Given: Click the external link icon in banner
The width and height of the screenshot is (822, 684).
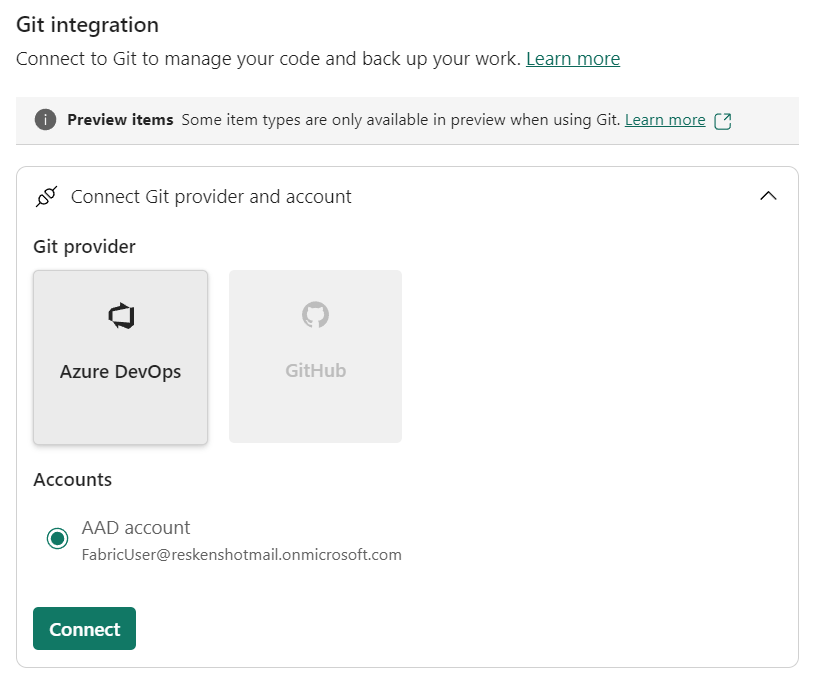Looking at the screenshot, I should [x=723, y=121].
